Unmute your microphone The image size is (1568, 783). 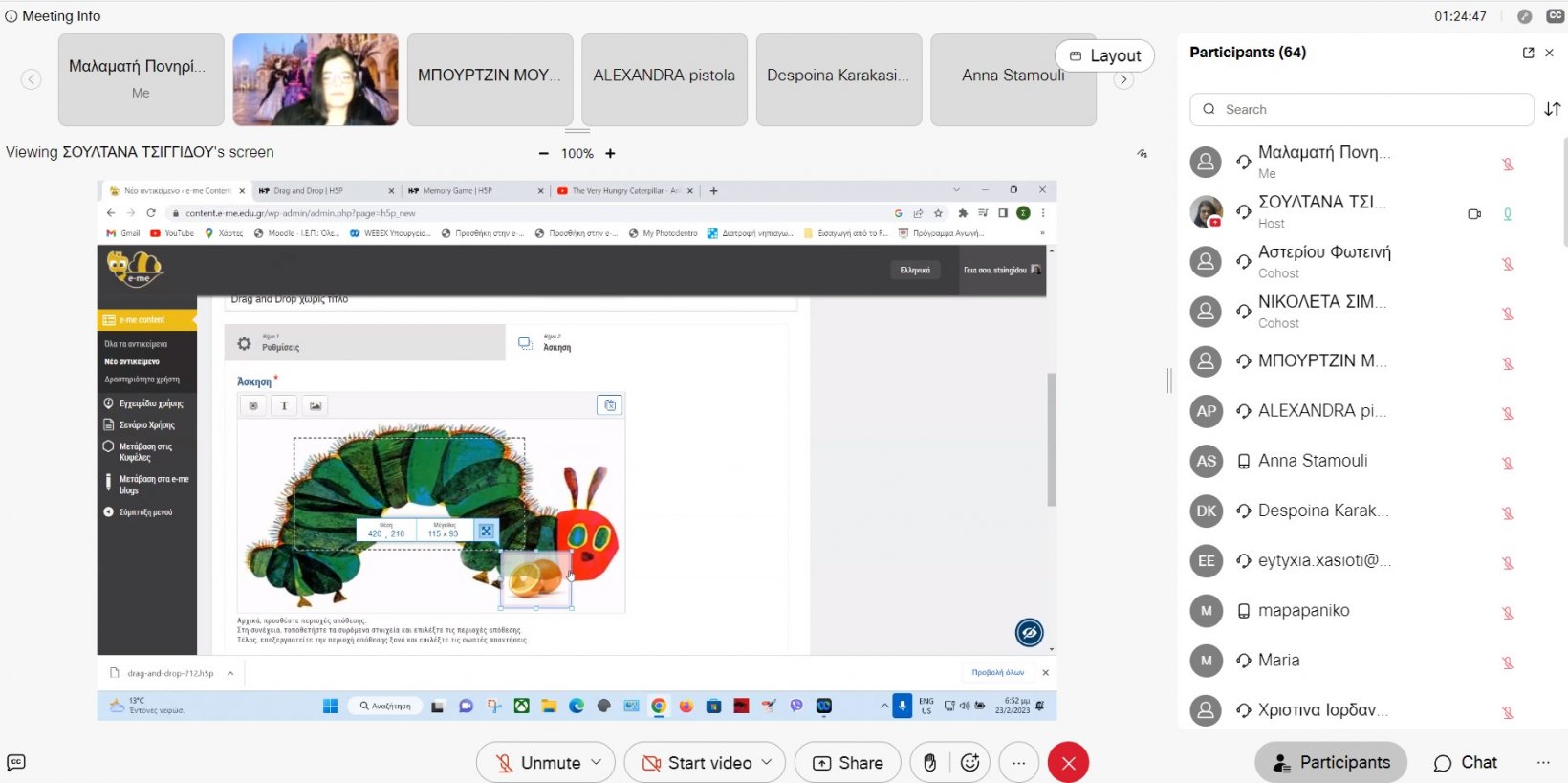538,762
